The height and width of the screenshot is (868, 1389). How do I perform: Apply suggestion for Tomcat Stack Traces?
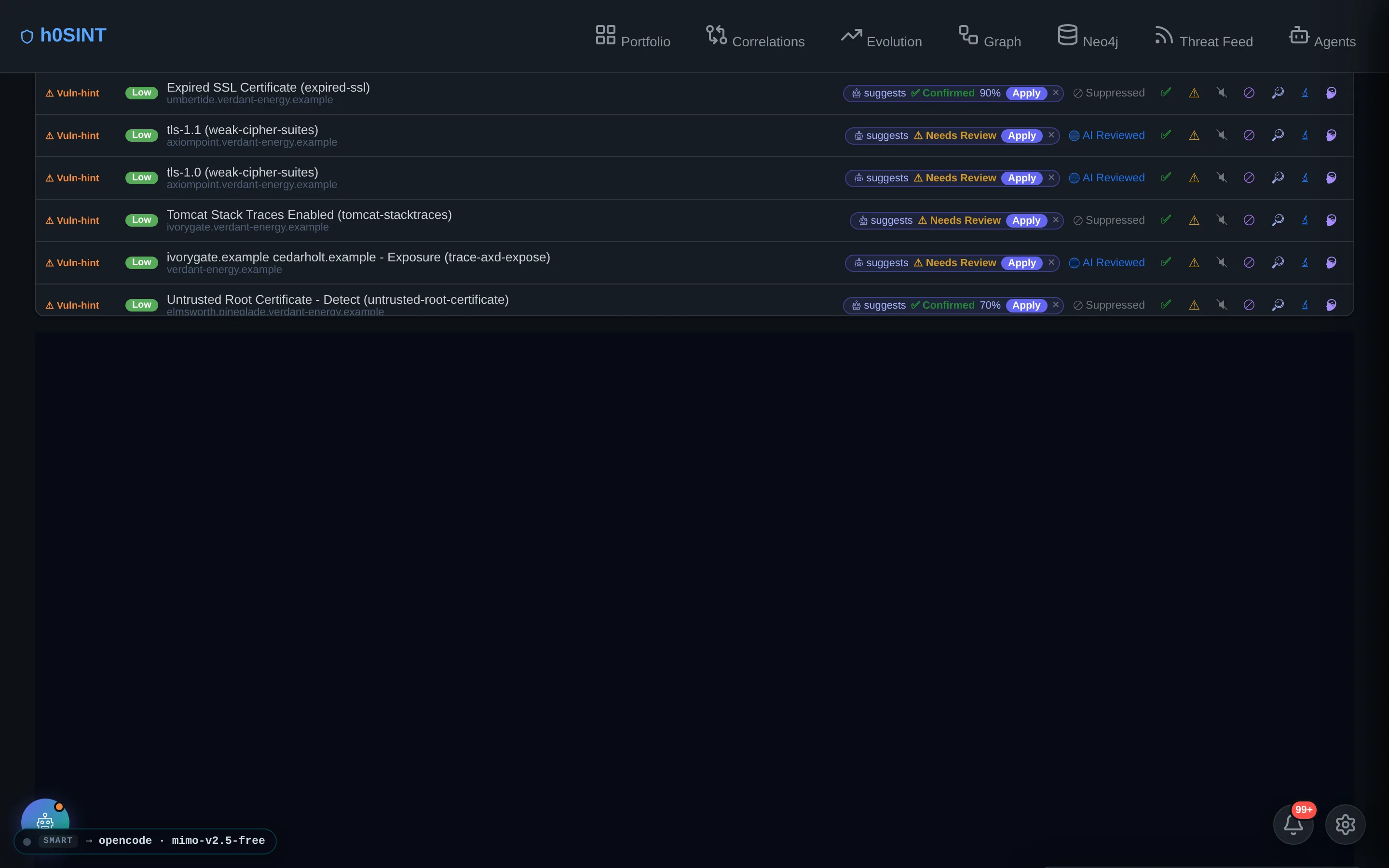click(x=1026, y=220)
